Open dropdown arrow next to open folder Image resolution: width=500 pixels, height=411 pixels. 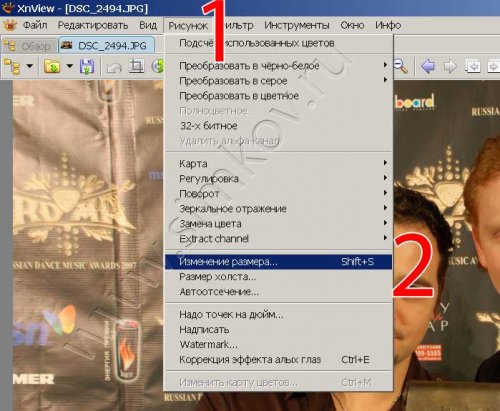[x=69, y=66]
